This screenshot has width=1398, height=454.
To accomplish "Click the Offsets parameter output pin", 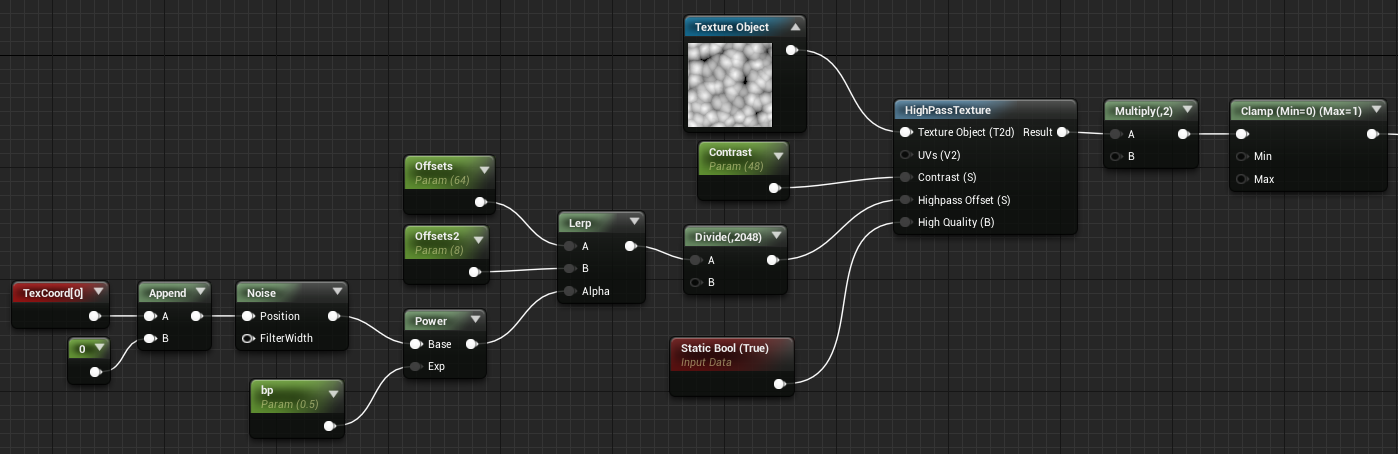I will 480,202.
